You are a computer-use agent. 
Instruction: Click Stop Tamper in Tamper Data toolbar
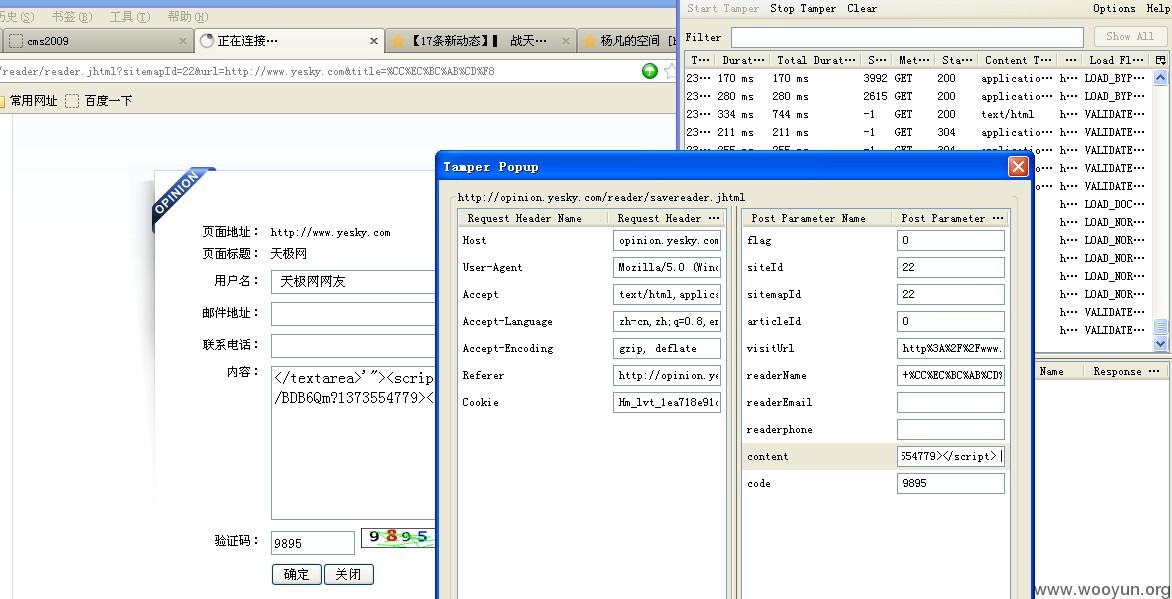(x=803, y=8)
